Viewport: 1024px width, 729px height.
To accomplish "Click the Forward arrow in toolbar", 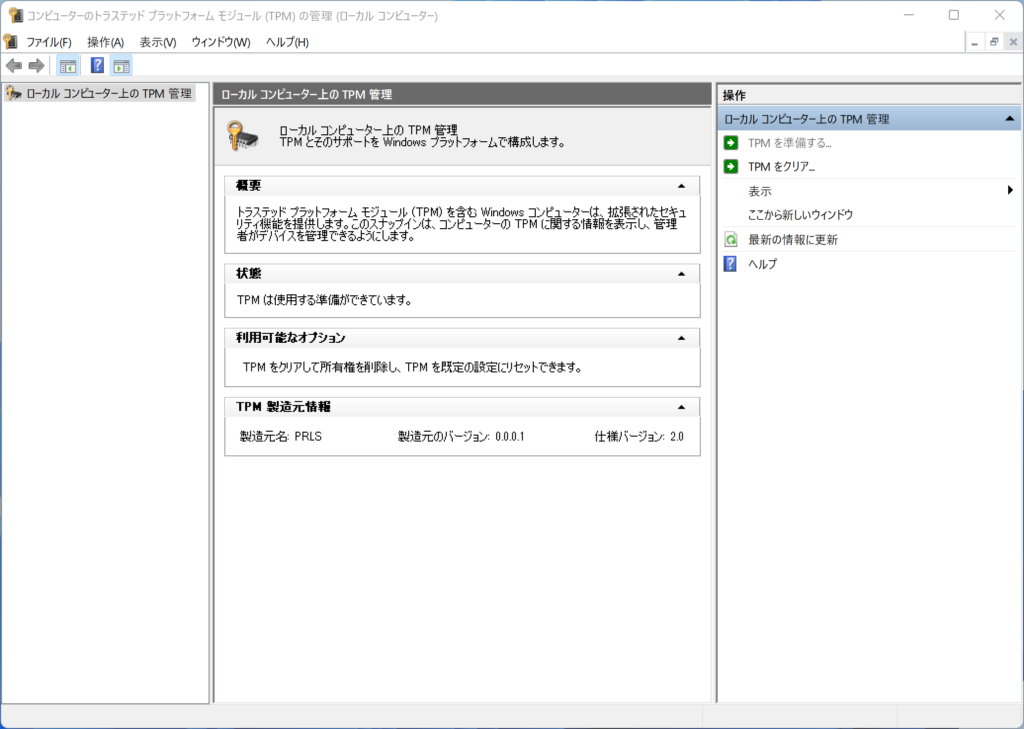I will point(37,65).
